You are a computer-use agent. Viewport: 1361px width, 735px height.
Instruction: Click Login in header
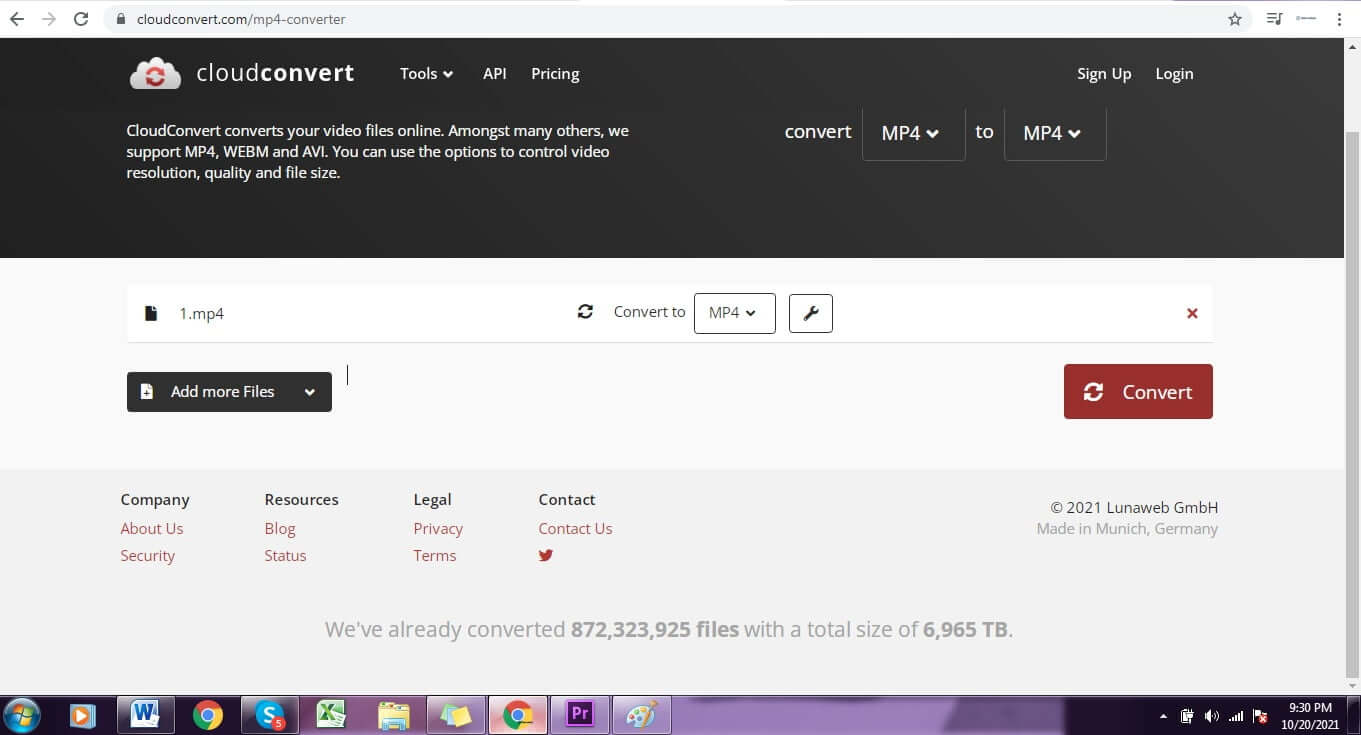coord(1174,74)
